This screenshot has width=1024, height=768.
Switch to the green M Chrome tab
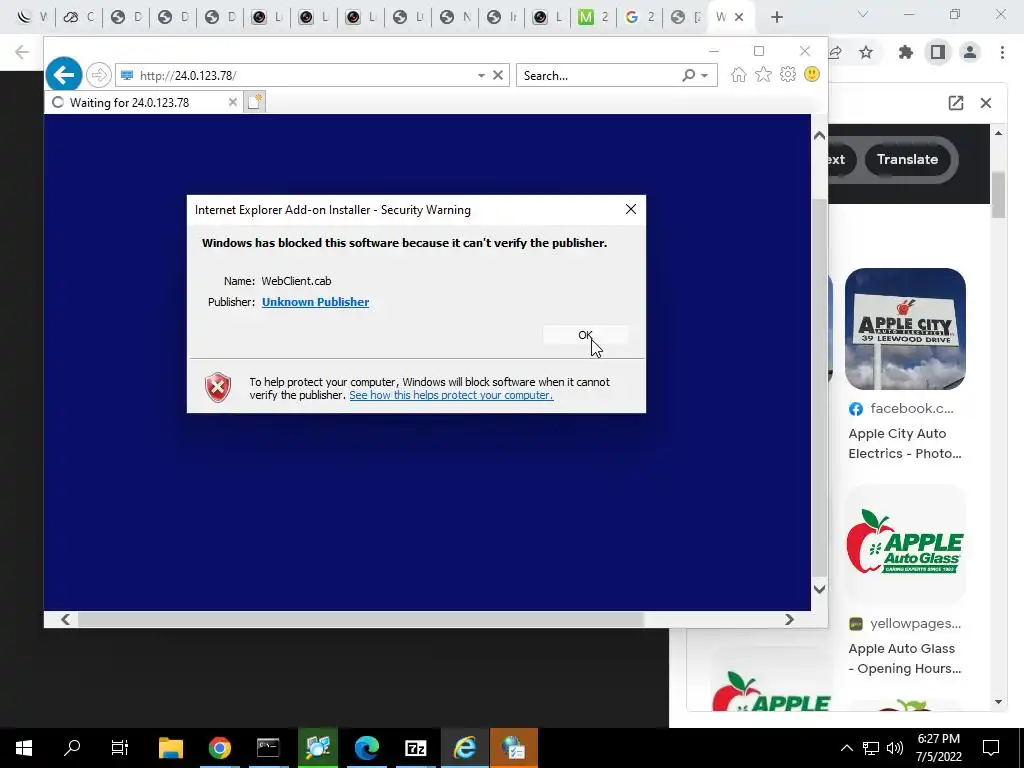coord(593,17)
